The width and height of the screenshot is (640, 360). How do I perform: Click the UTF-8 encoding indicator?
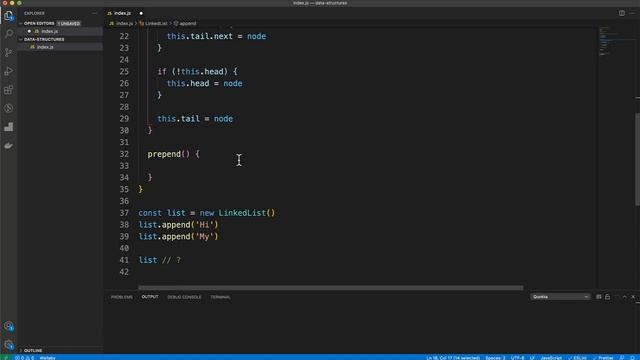517,358
